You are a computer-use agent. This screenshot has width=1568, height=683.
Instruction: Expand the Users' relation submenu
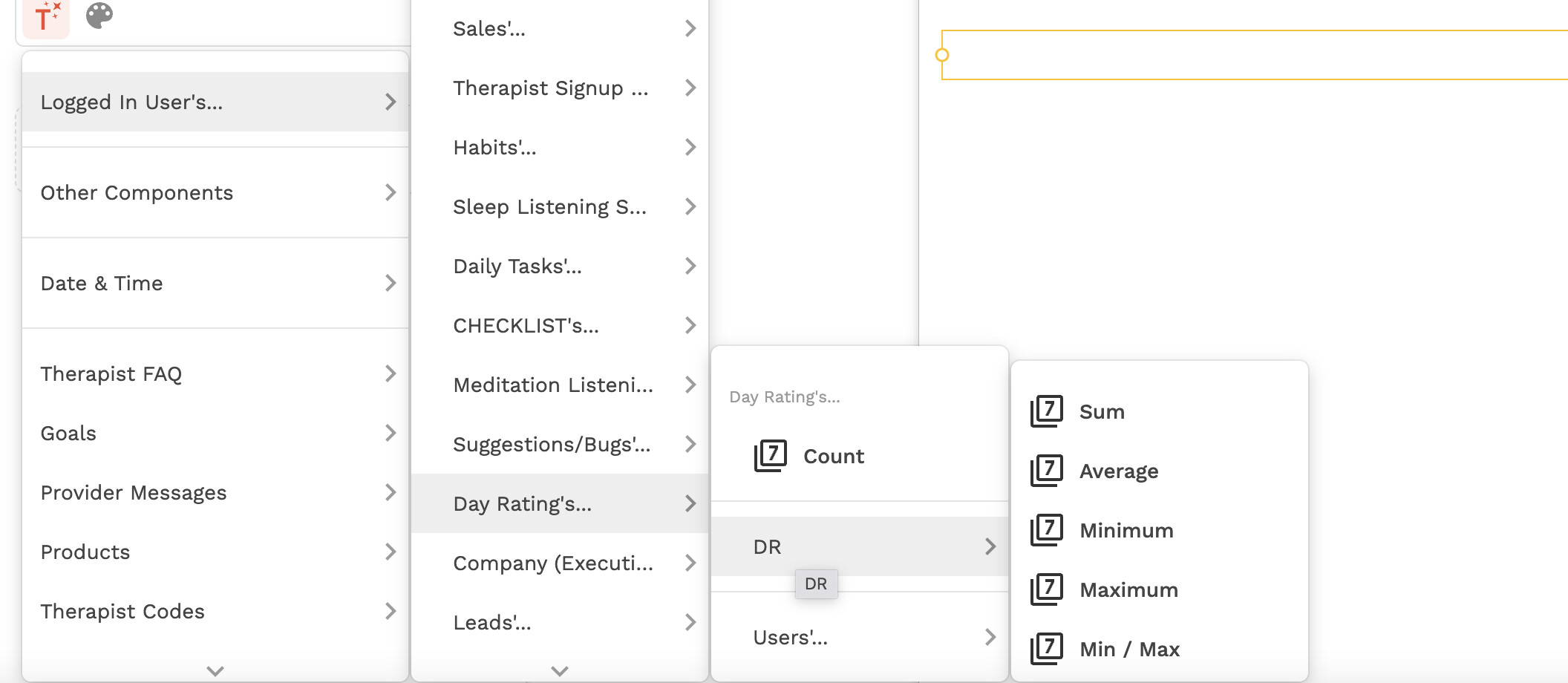tap(859, 638)
